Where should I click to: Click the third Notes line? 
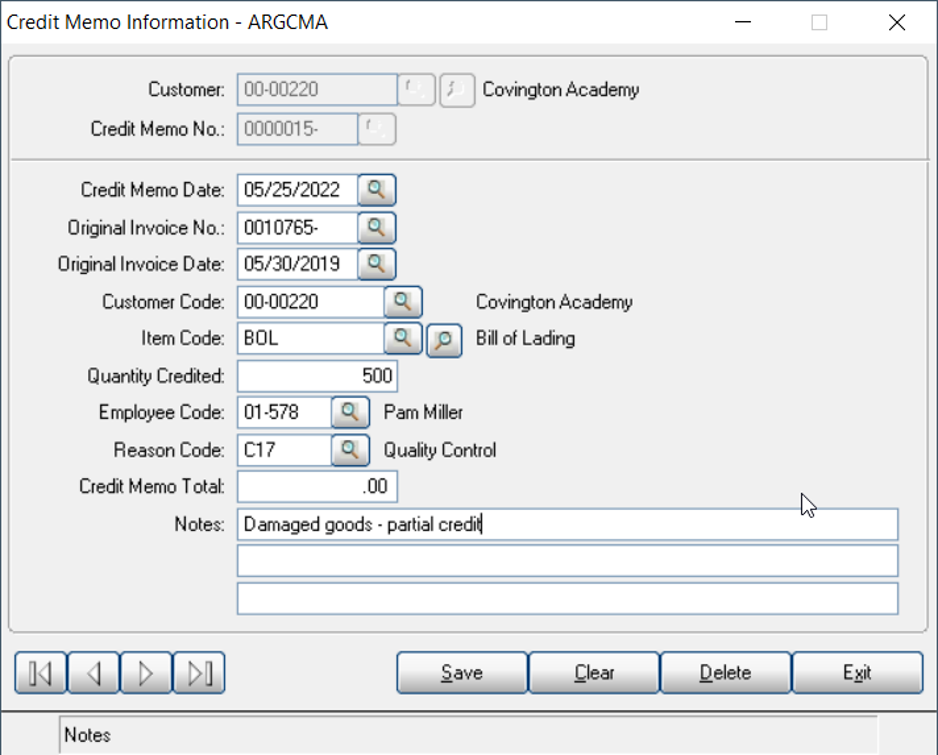[x=567, y=598]
